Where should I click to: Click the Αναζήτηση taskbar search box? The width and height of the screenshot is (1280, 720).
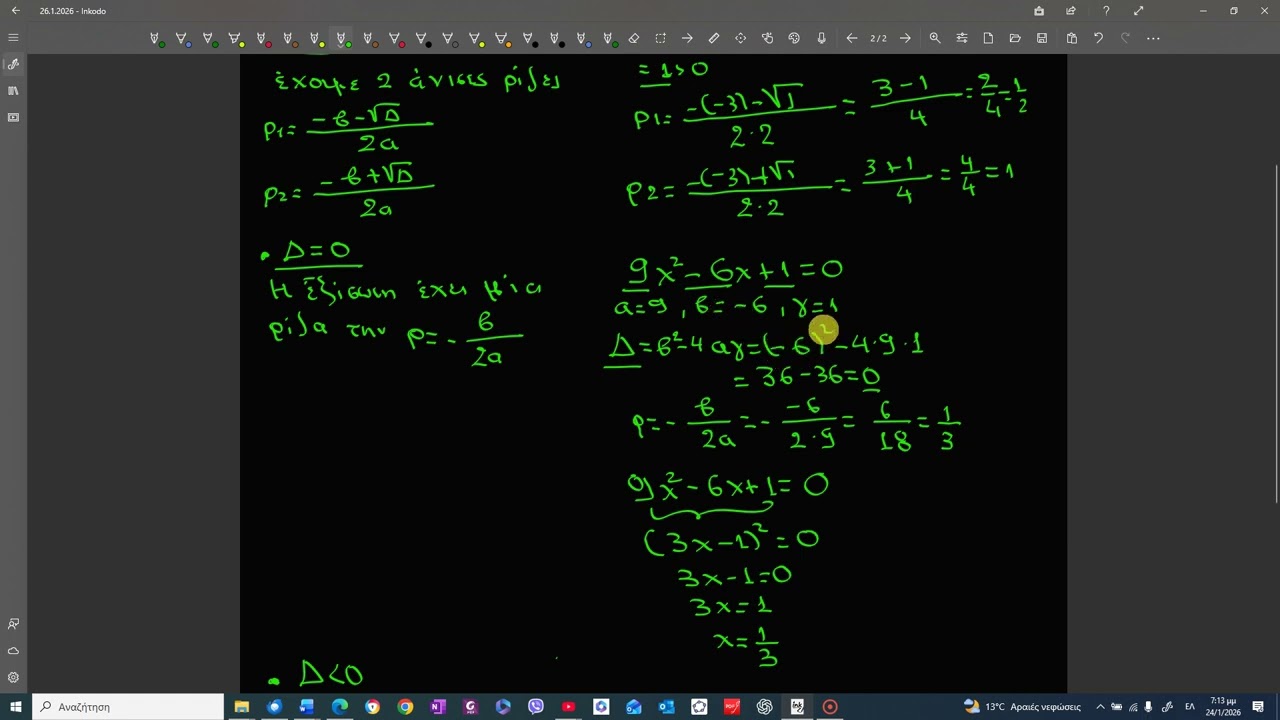(x=128, y=707)
